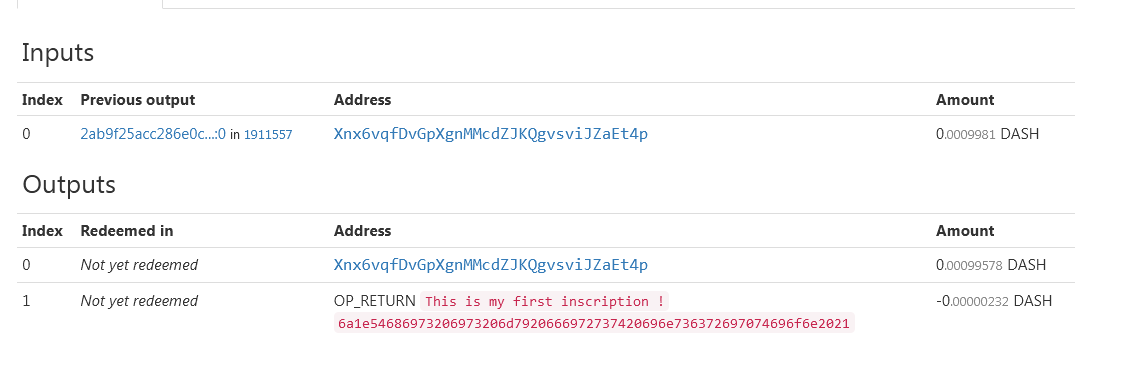Click the 'Redeemed in' column header
This screenshot has width=1125, height=367.
point(127,231)
